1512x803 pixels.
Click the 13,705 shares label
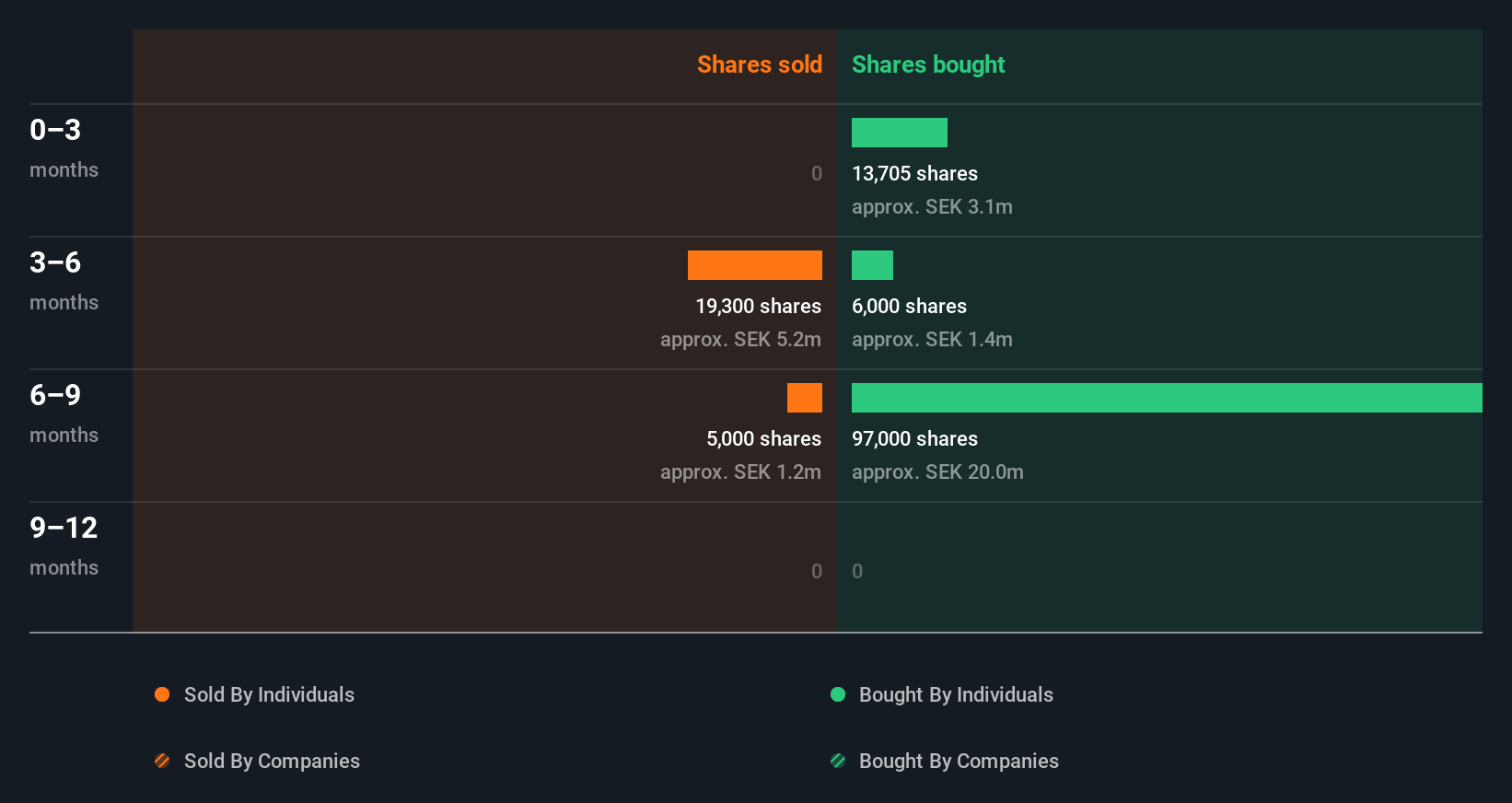[914, 174]
